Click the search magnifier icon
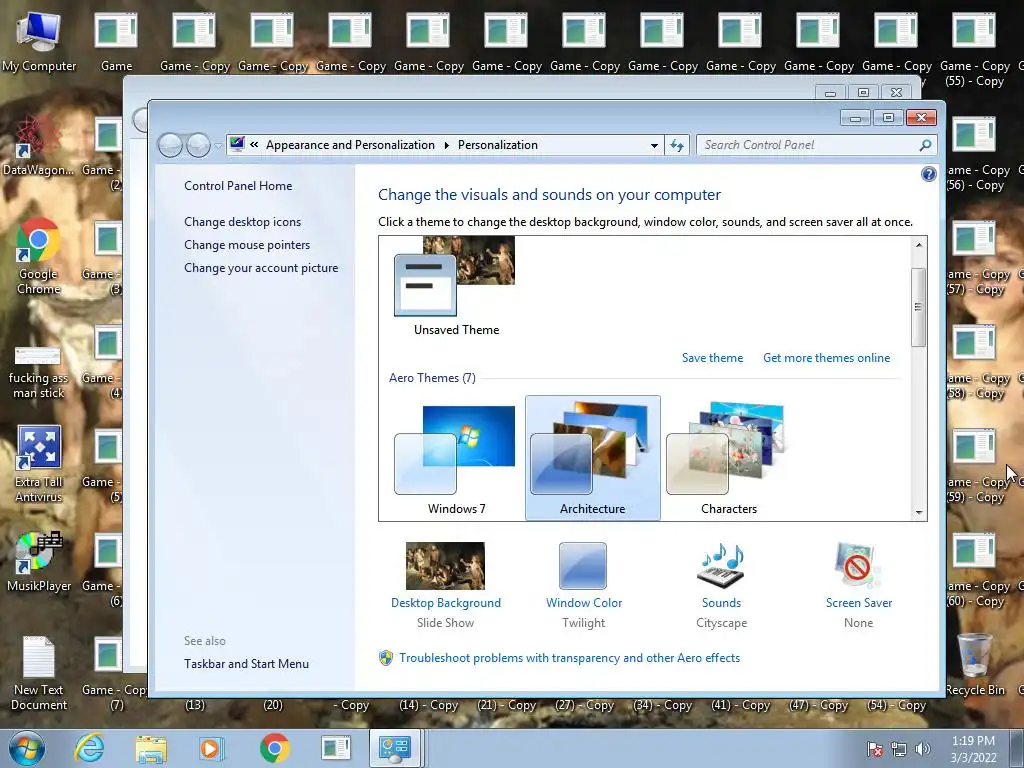The height and width of the screenshot is (768, 1024). (x=925, y=145)
